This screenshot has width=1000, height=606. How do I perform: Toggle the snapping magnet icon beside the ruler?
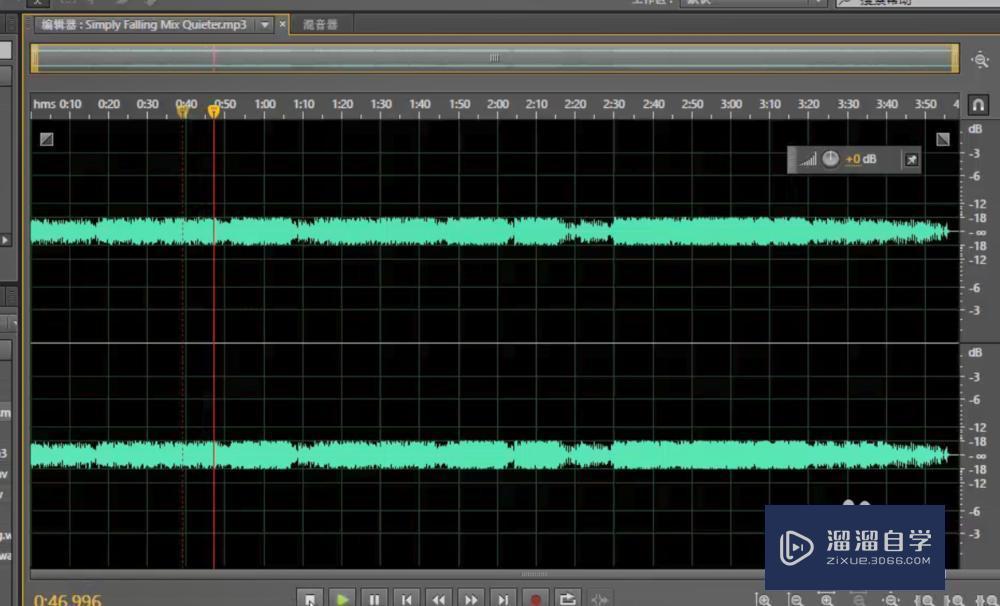point(978,105)
